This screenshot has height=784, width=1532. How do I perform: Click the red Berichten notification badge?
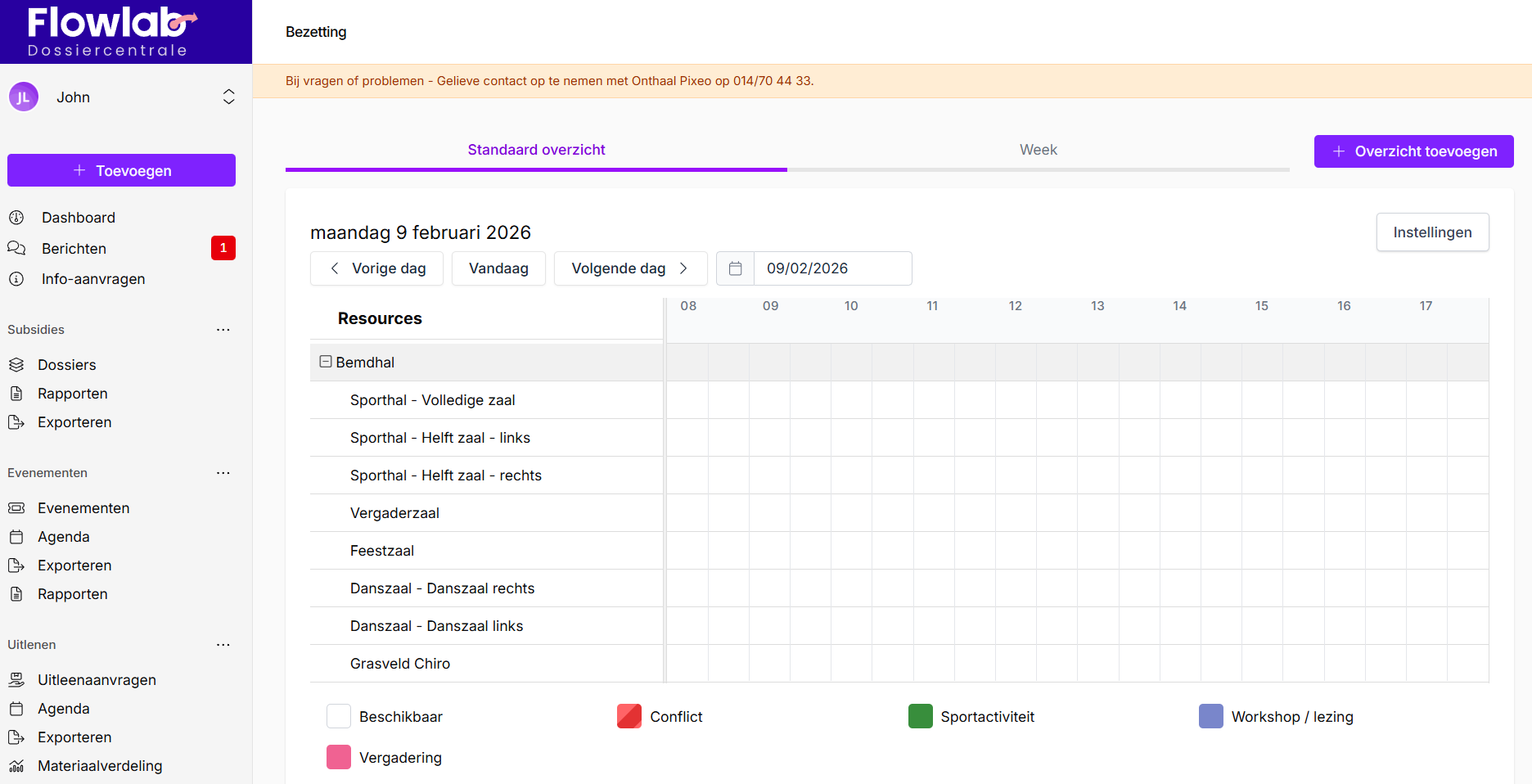pyautogui.click(x=223, y=248)
